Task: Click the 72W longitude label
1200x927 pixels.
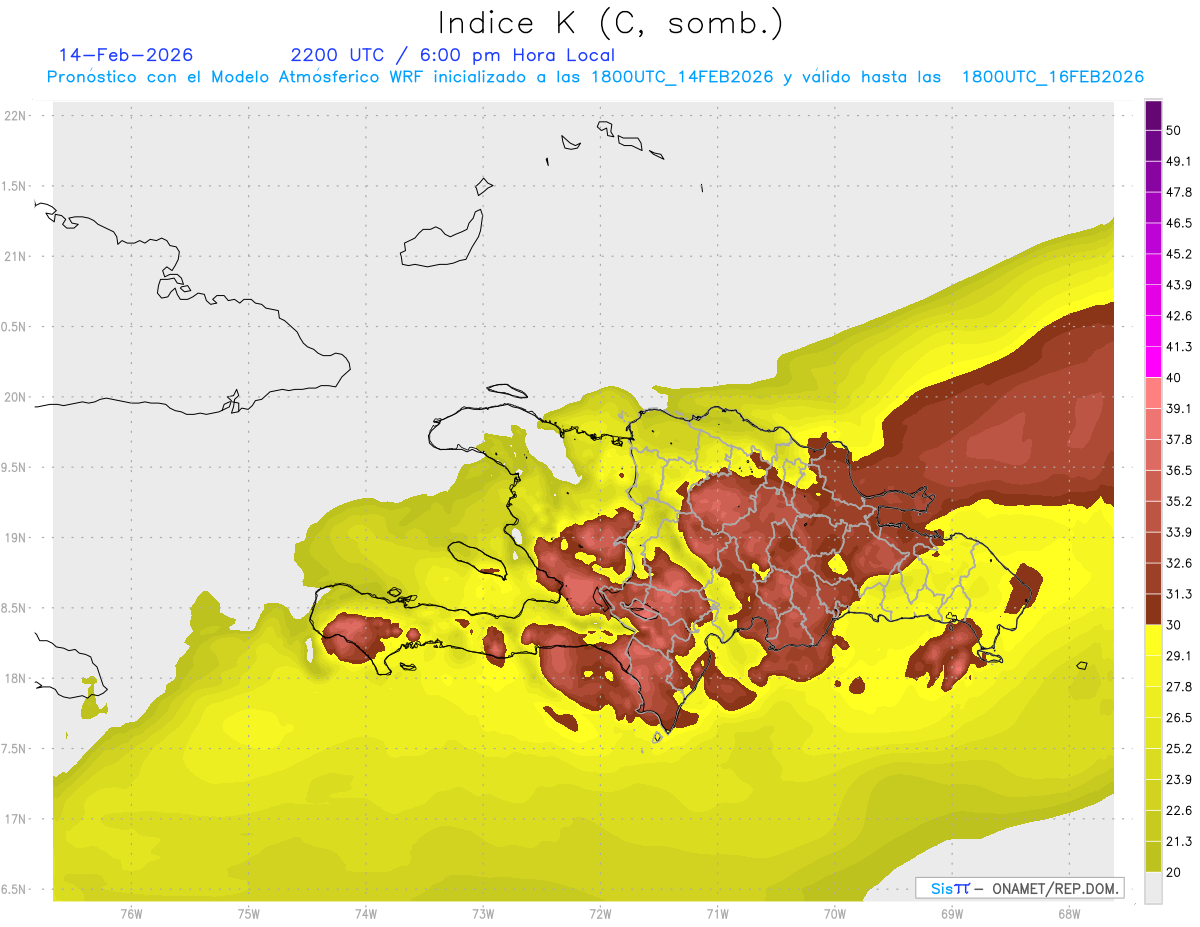Action: 600,914
